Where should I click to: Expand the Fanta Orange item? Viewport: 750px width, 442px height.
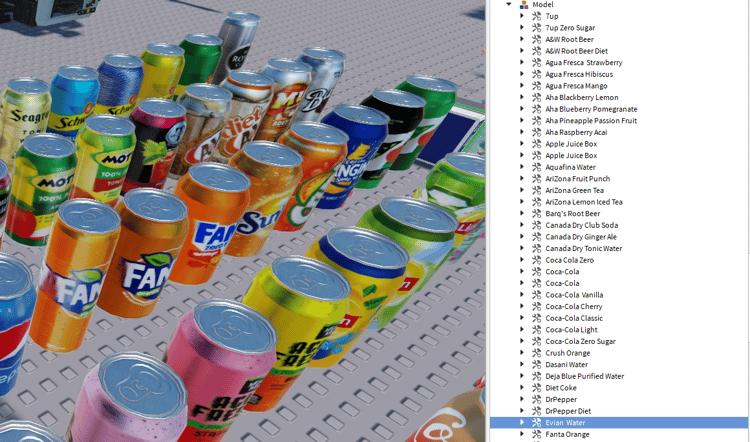(522, 434)
